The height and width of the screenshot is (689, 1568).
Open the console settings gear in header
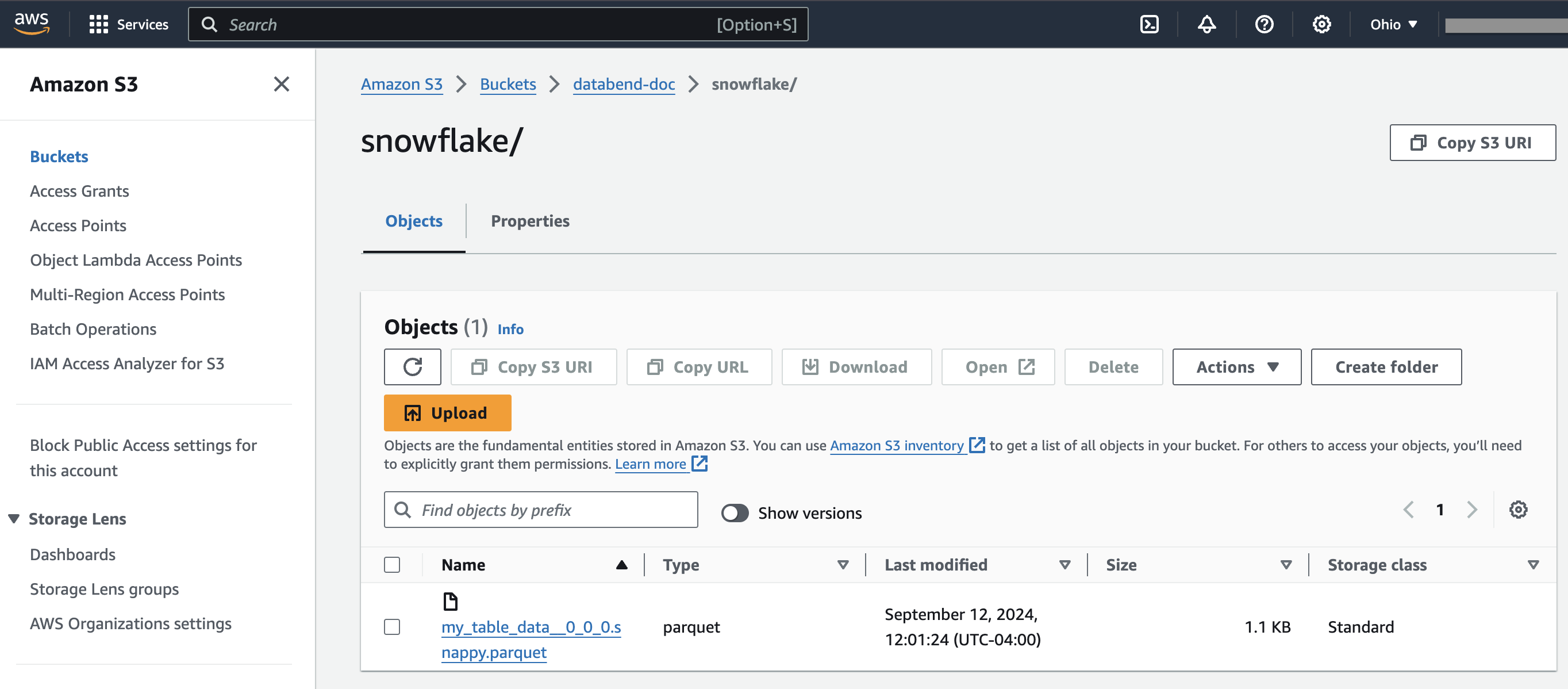pos(1321,24)
